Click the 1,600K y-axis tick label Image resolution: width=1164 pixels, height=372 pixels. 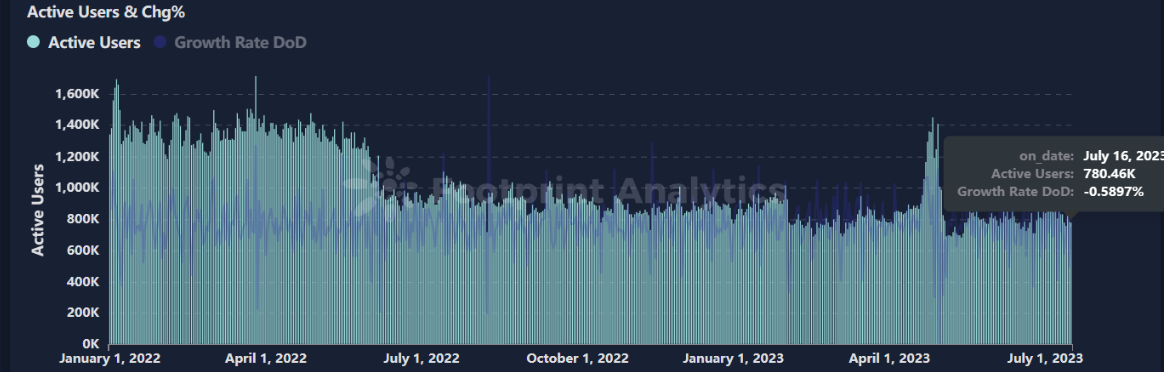(78, 94)
